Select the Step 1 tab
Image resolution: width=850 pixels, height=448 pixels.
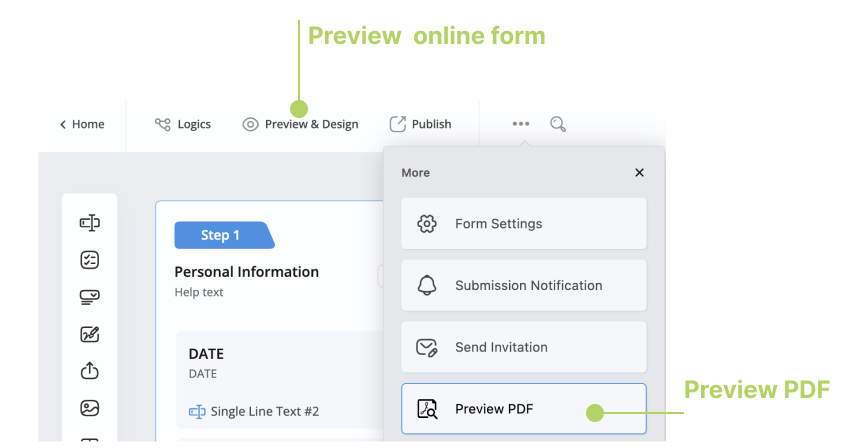pyautogui.click(x=221, y=235)
